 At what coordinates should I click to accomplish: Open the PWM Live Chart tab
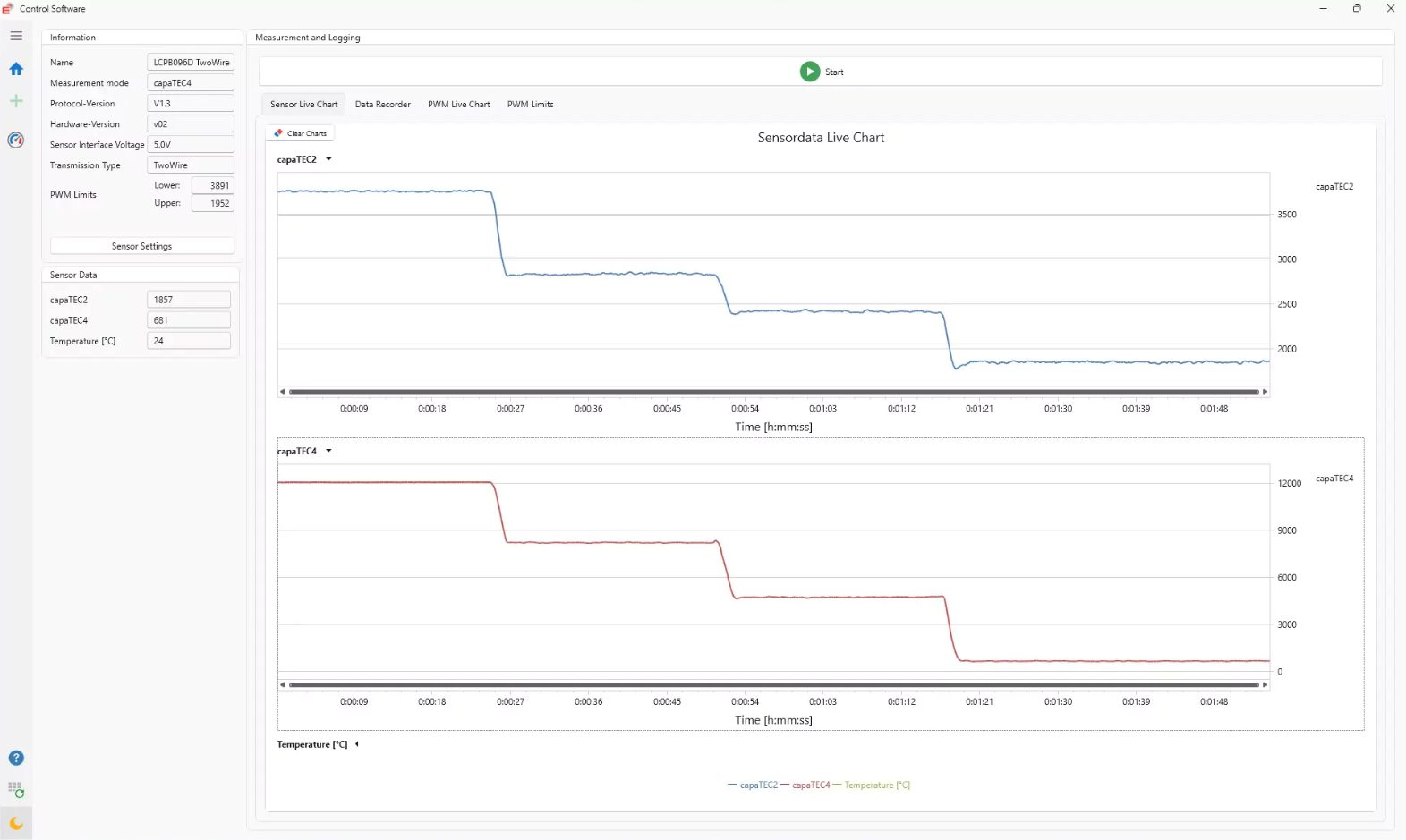pos(458,105)
